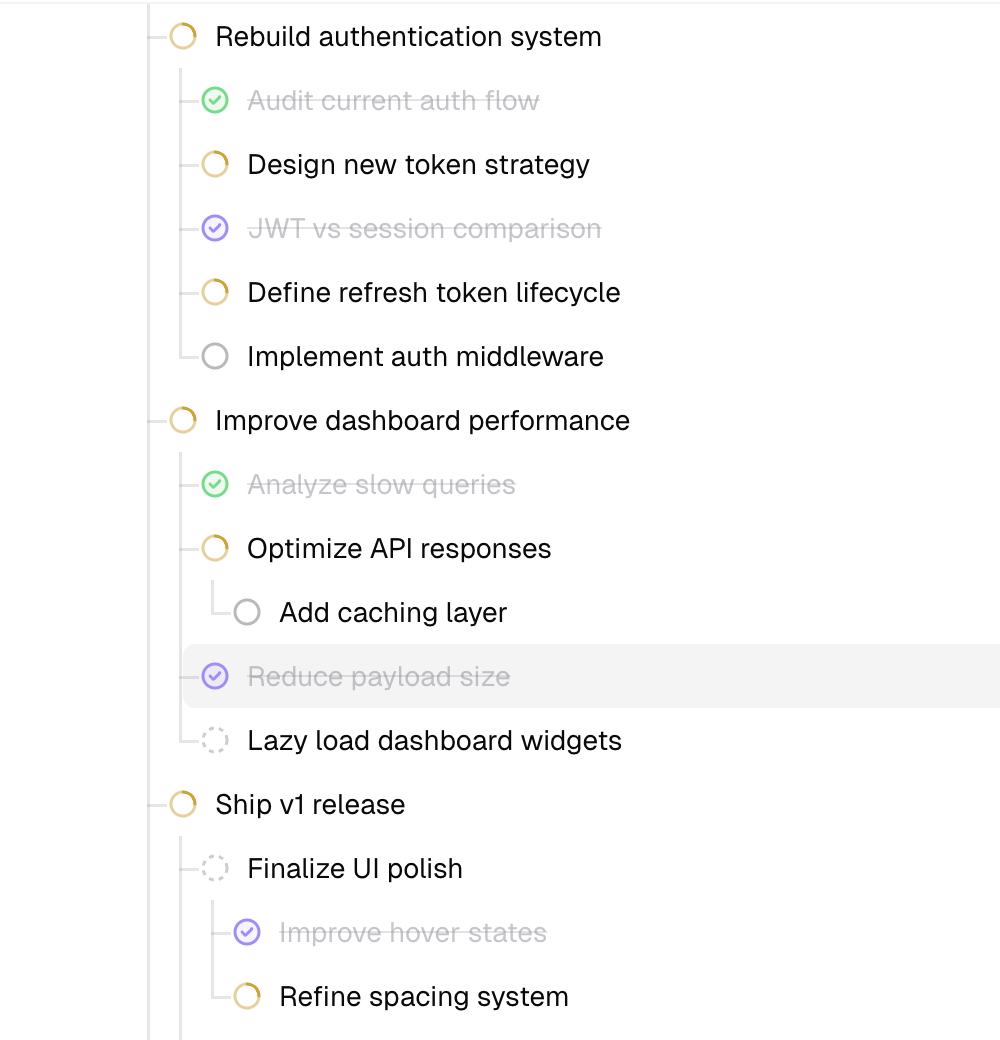Click the purple check on Improve hover states
The image size is (1000, 1040).
point(247,932)
